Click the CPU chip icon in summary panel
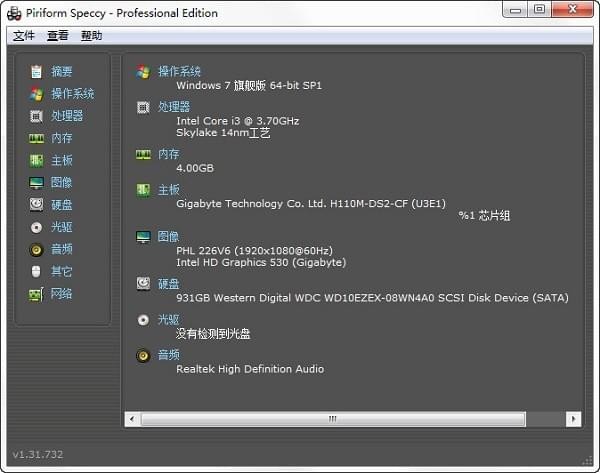This screenshot has height=473, width=600. pos(143,108)
